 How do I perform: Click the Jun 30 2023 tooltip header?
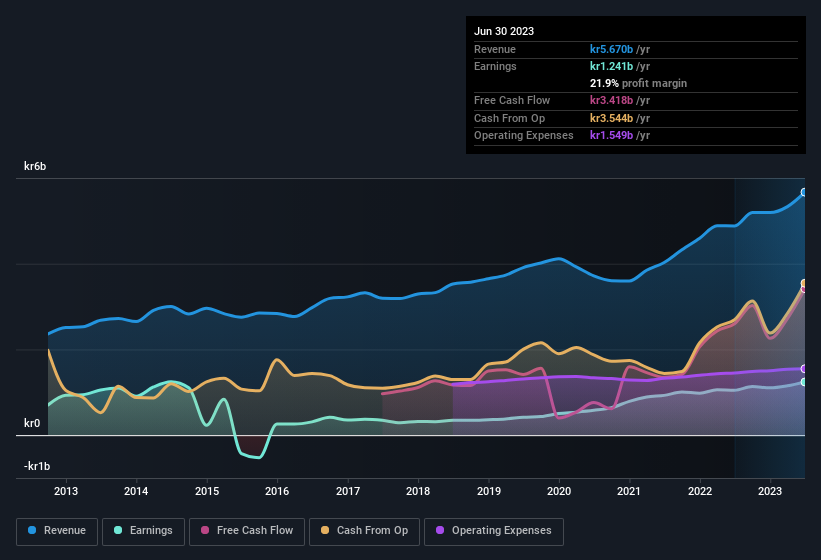504,31
